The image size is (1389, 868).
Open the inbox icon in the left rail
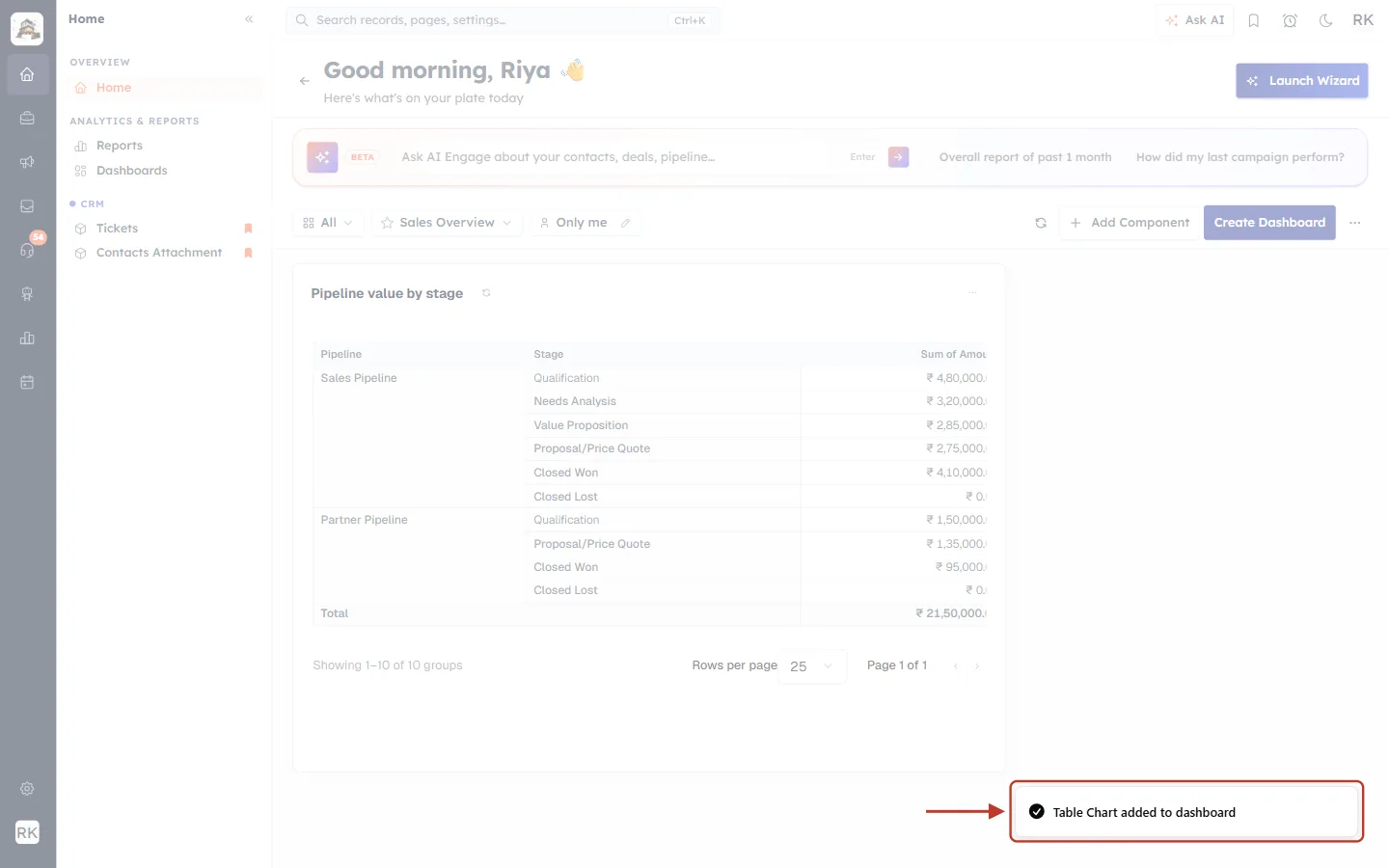tap(27, 206)
